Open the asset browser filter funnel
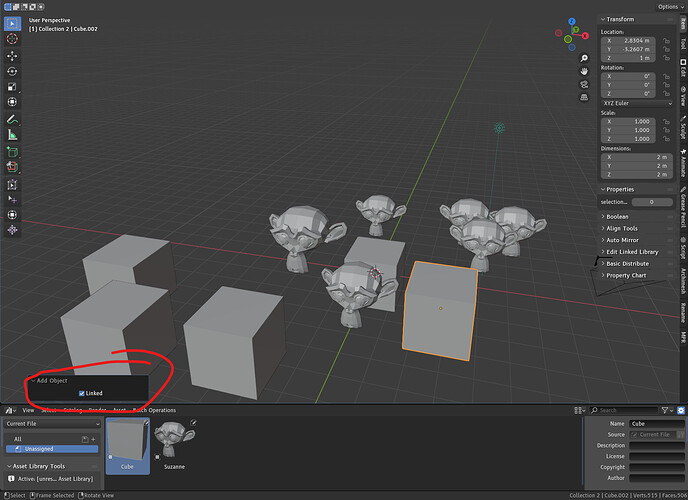This screenshot has width=688, height=500. [667, 410]
